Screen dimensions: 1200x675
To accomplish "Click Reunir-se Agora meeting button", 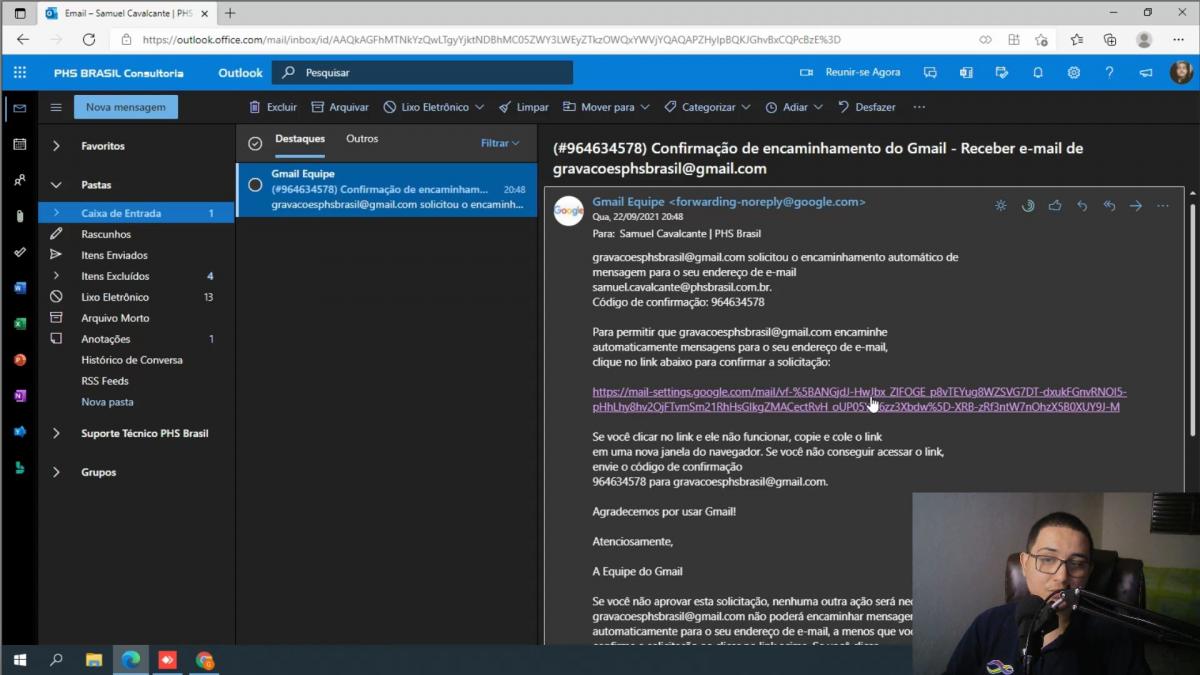I will click(850, 73).
